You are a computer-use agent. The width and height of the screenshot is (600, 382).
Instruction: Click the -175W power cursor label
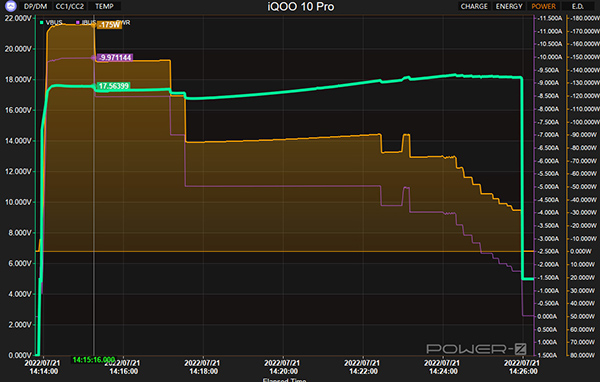pos(109,25)
